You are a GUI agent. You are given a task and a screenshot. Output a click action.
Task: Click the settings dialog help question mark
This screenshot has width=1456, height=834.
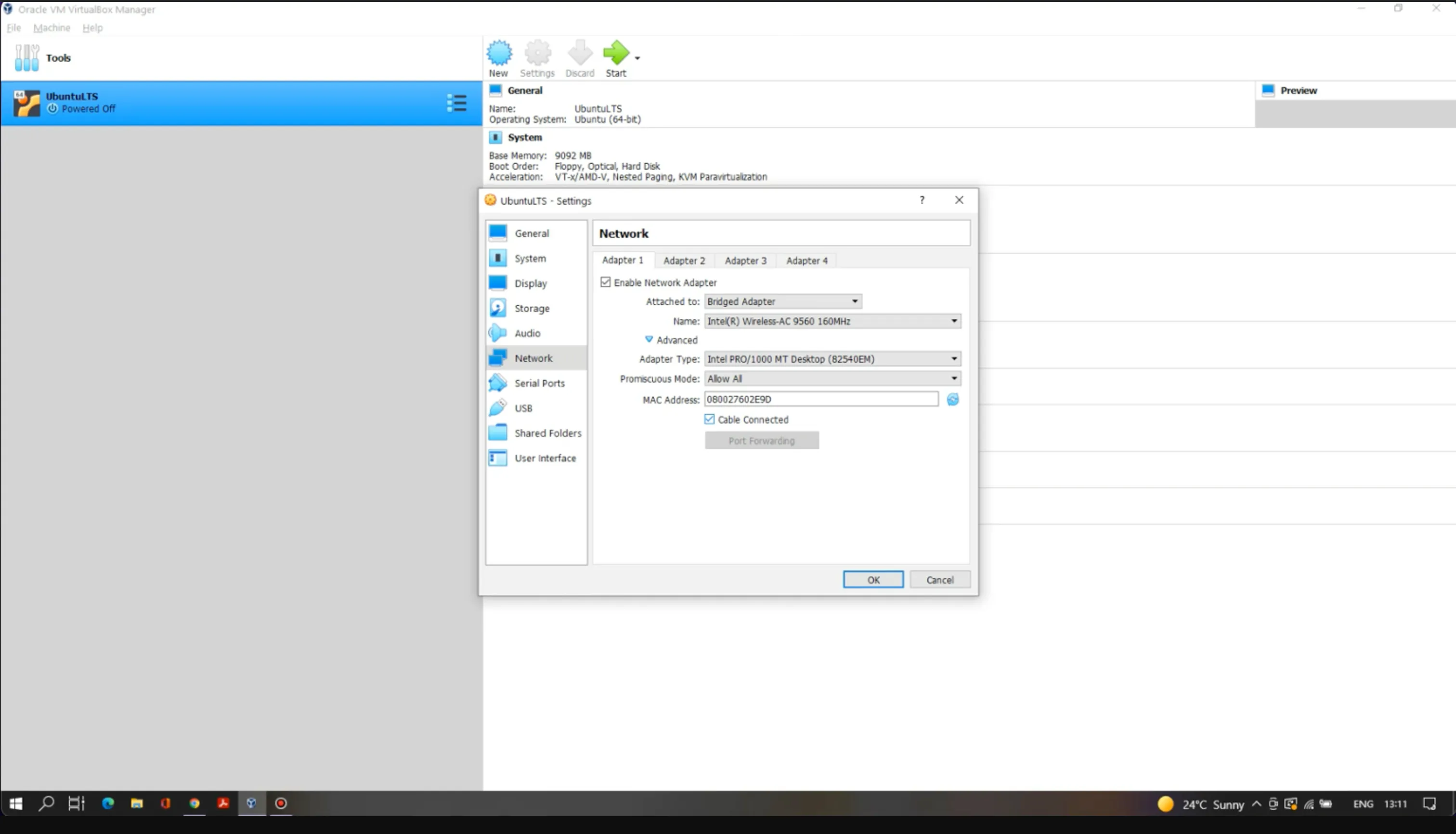(922, 200)
